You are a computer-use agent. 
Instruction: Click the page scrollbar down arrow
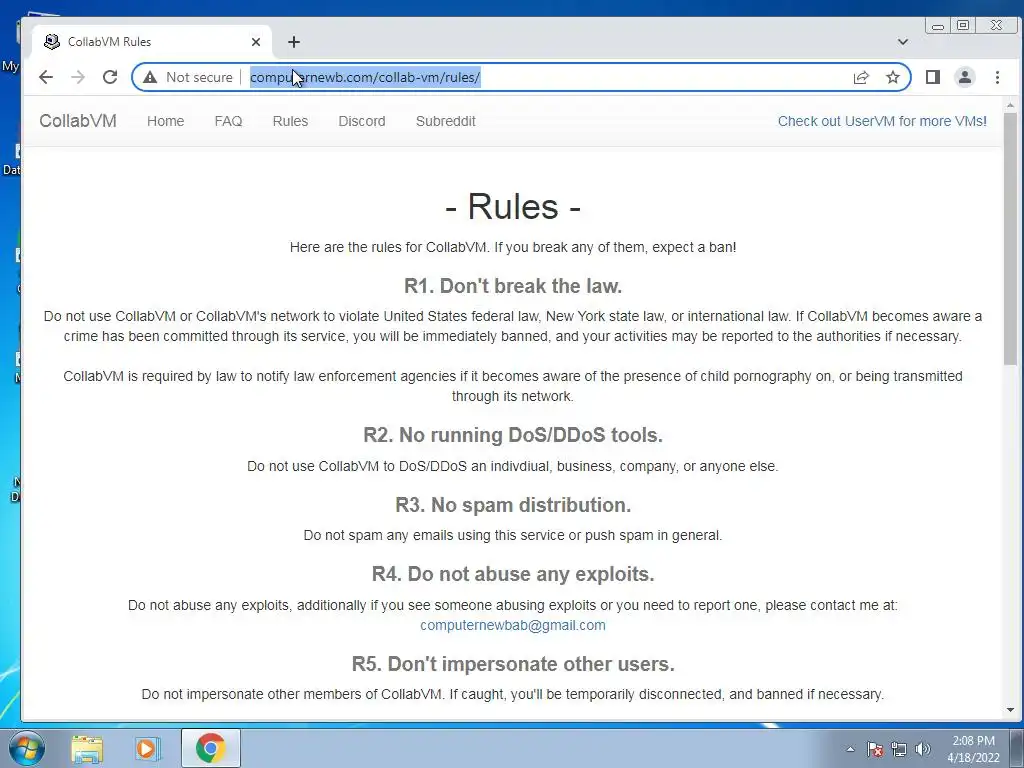tap(1010, 710)
